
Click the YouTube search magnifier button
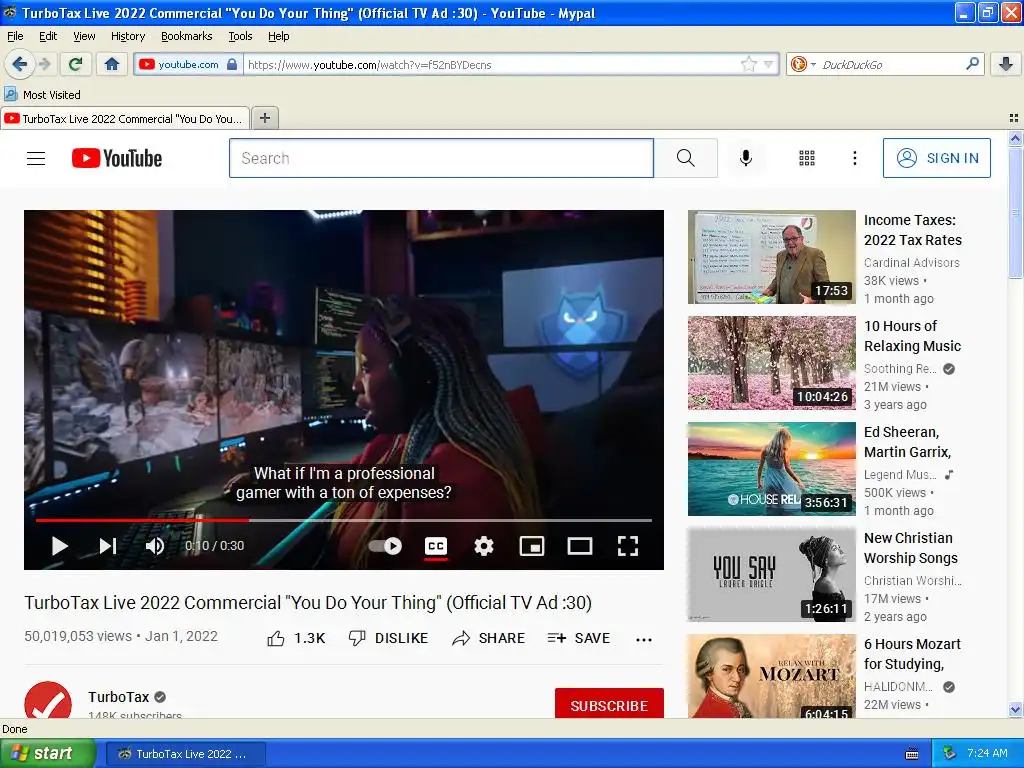685,158
